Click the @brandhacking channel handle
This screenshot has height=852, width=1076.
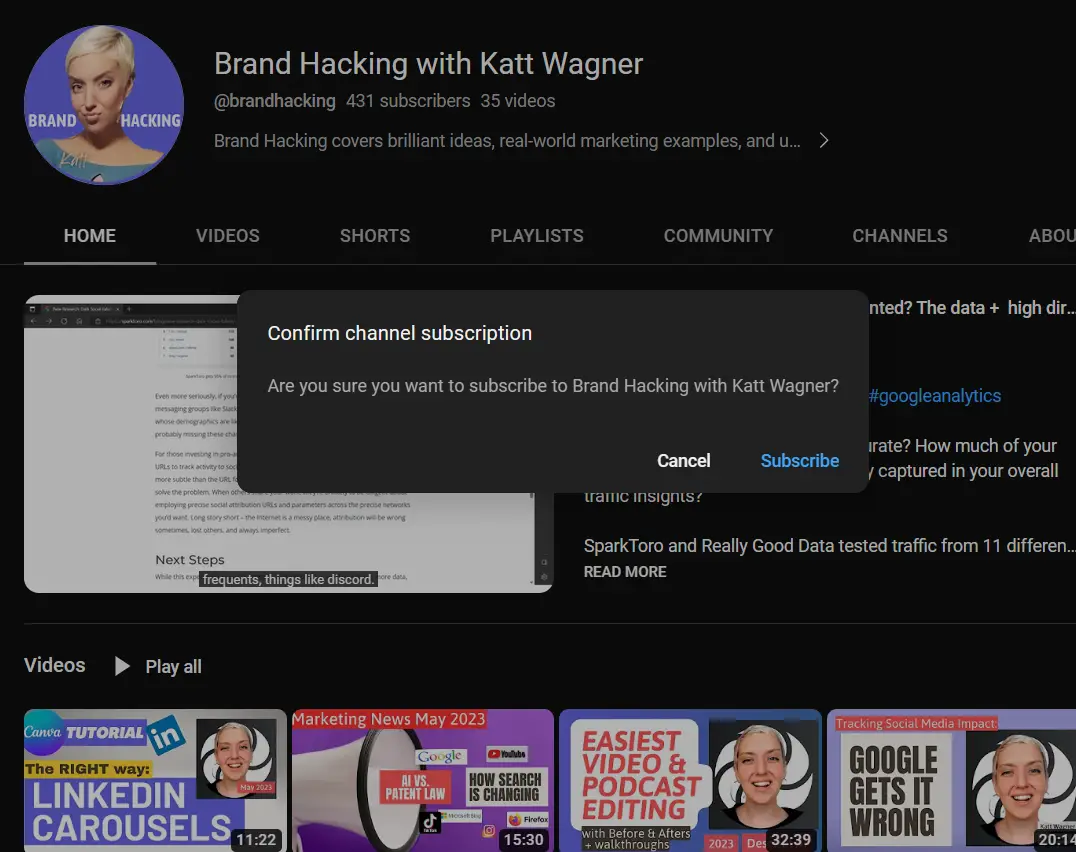pyautogui.click(x=274, y=101)
